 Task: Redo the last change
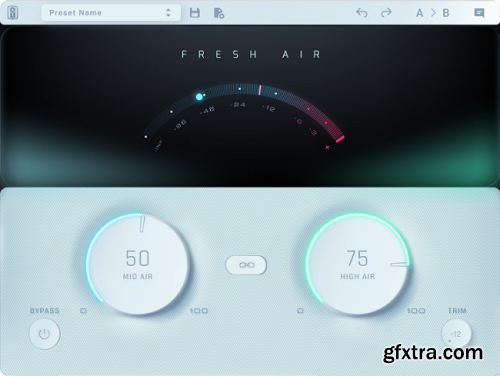386,13
